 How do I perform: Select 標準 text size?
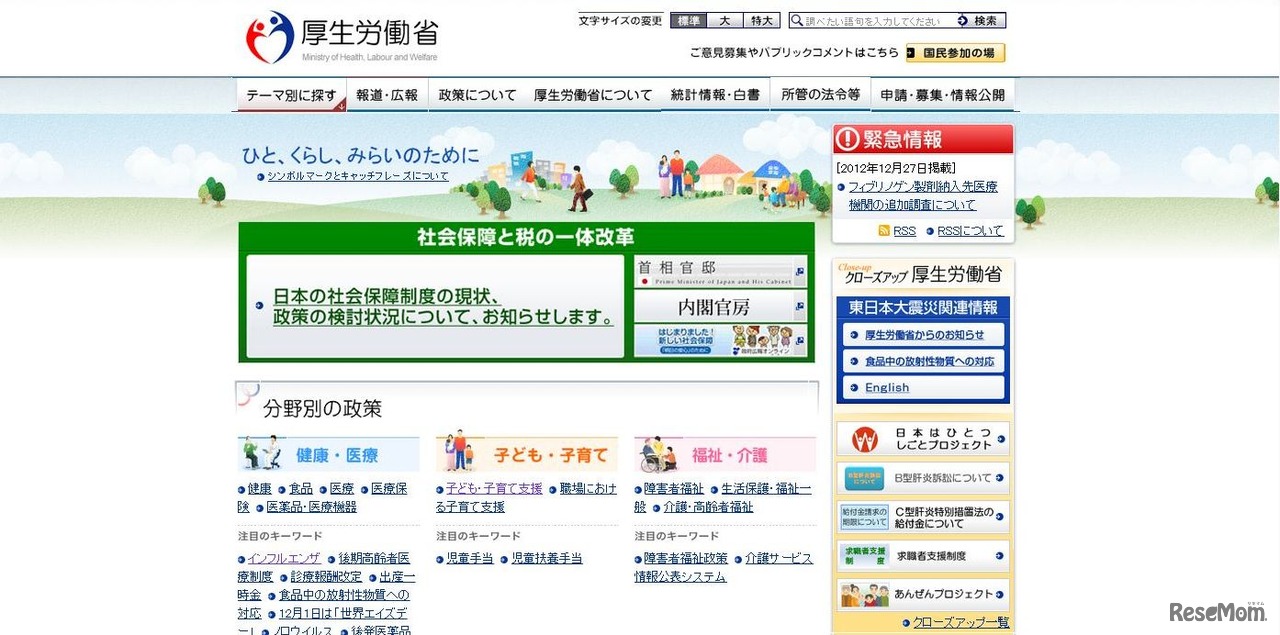687,20
